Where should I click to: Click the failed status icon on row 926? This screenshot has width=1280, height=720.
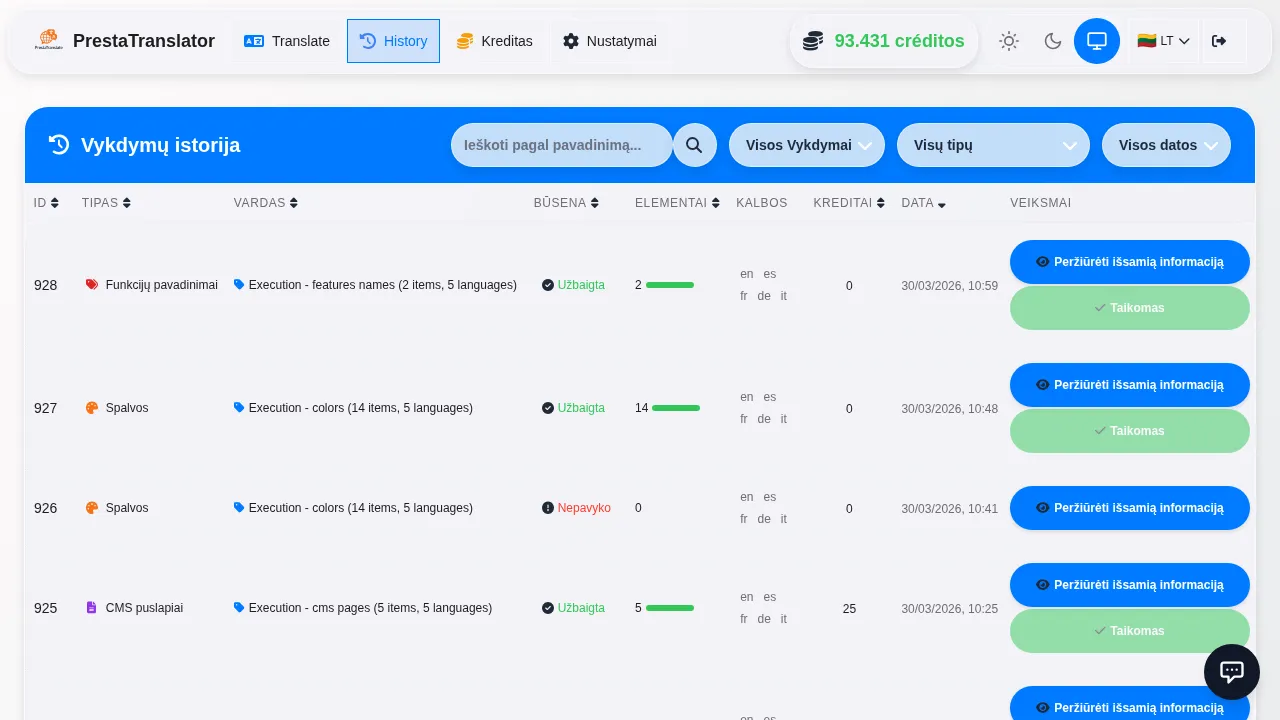(548, 508)
